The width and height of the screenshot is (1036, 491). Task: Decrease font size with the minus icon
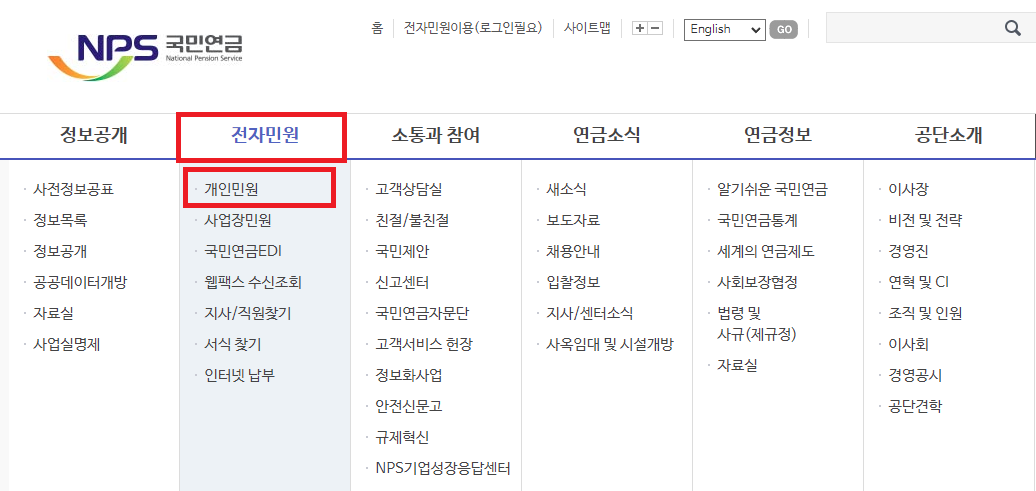click(x=655, y=28)
